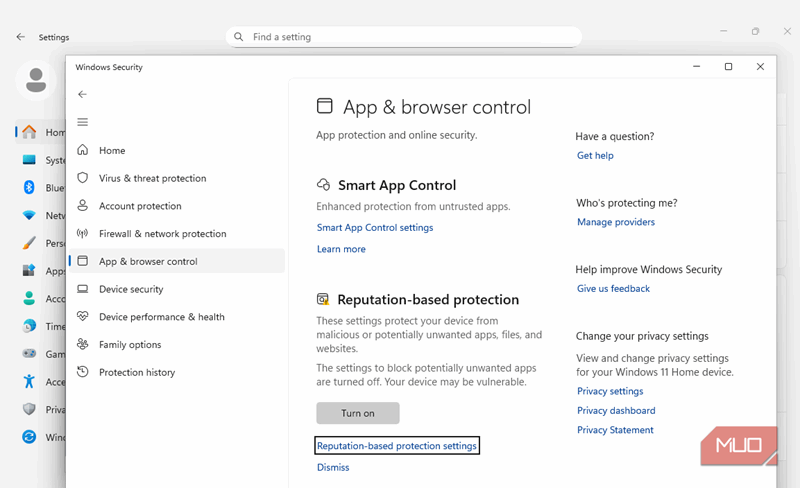Select App & browser control menu item
The image size is (800, 488).
click(x=148, y=261)
